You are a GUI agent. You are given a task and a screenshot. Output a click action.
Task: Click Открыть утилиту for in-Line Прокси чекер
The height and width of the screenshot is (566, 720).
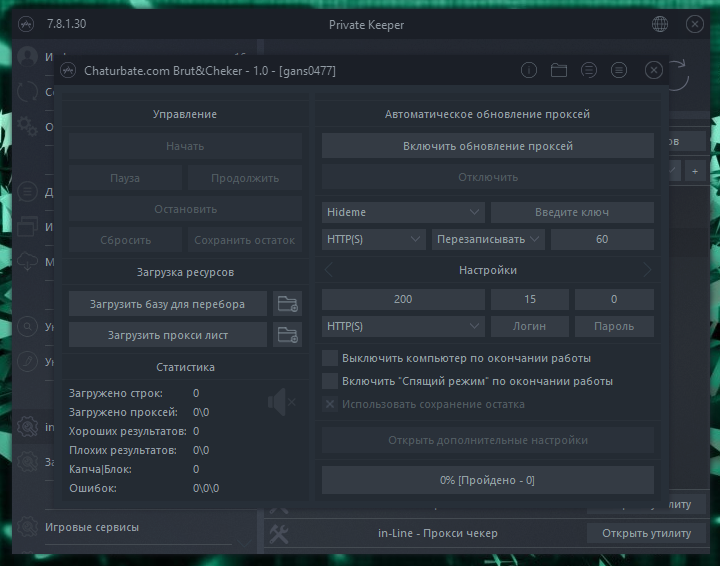tap(645, 533)
